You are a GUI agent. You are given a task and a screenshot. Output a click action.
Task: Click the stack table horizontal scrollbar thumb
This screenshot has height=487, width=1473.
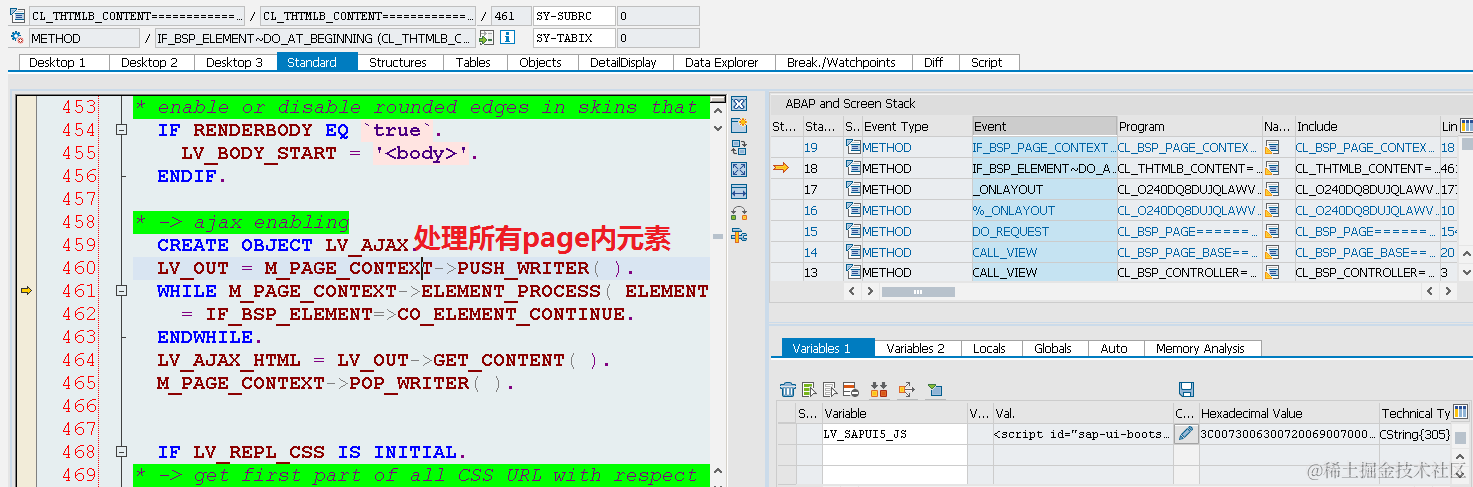(918, 291)
